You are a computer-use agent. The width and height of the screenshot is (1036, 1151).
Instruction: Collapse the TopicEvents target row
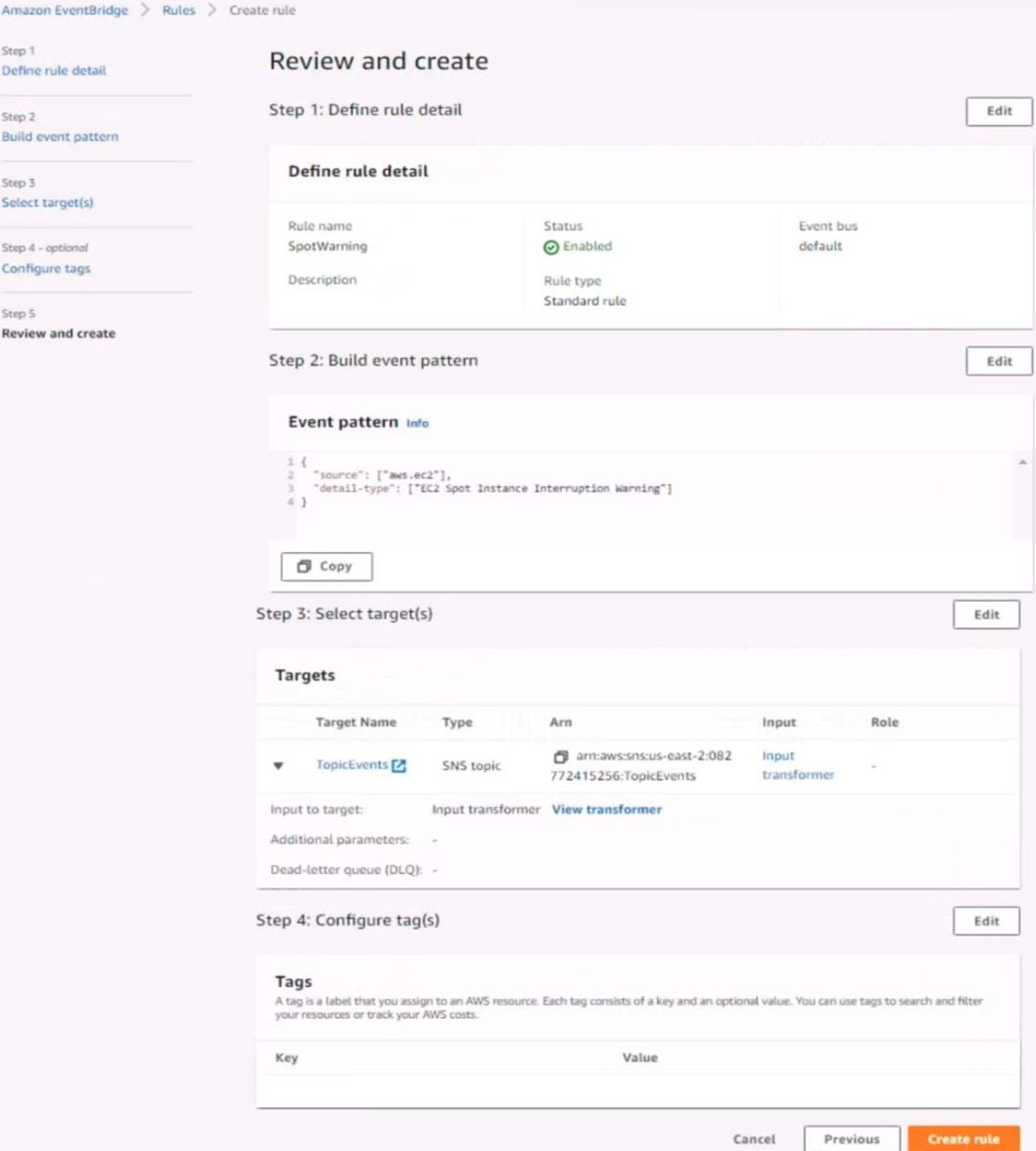click(x=278, y=766)
